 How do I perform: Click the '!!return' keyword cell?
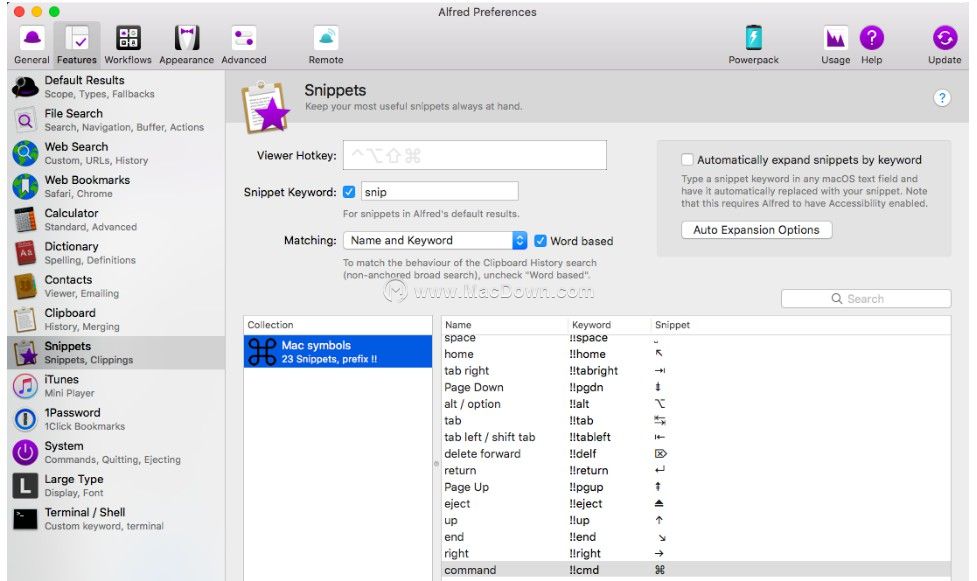tap(589, 471)
